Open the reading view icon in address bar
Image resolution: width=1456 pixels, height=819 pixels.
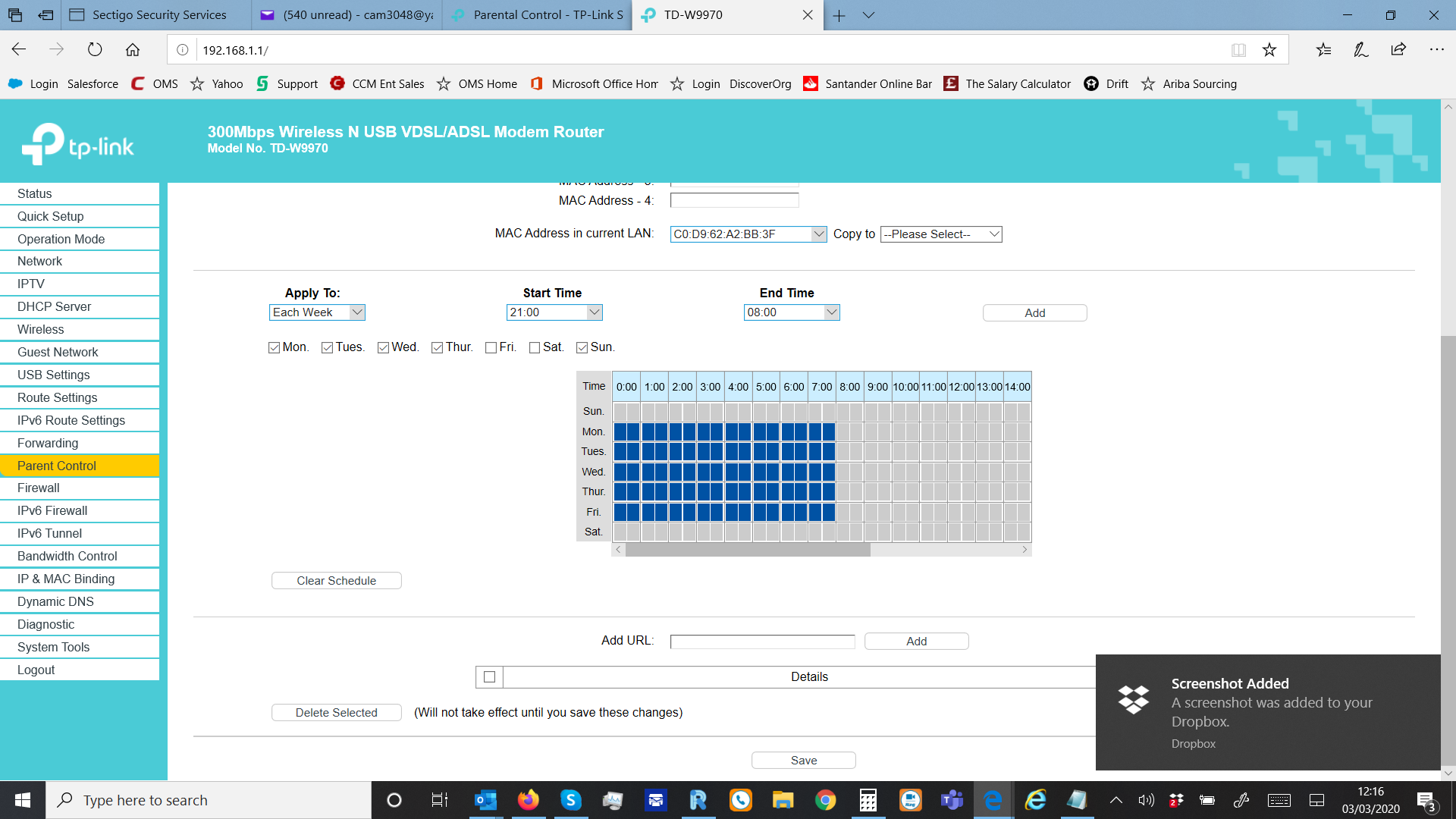click(x=1238, y=50)
